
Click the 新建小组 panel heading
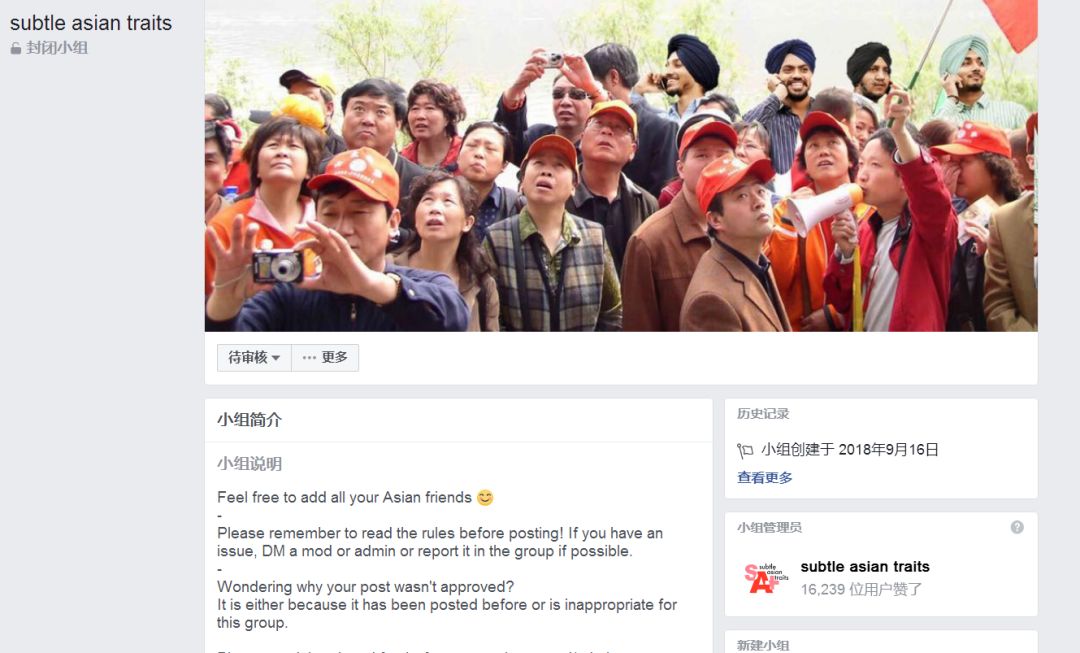[x=763, y=645]
